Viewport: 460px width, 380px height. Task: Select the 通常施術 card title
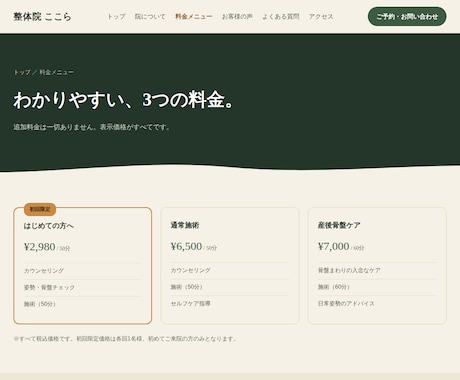[185, 225]
